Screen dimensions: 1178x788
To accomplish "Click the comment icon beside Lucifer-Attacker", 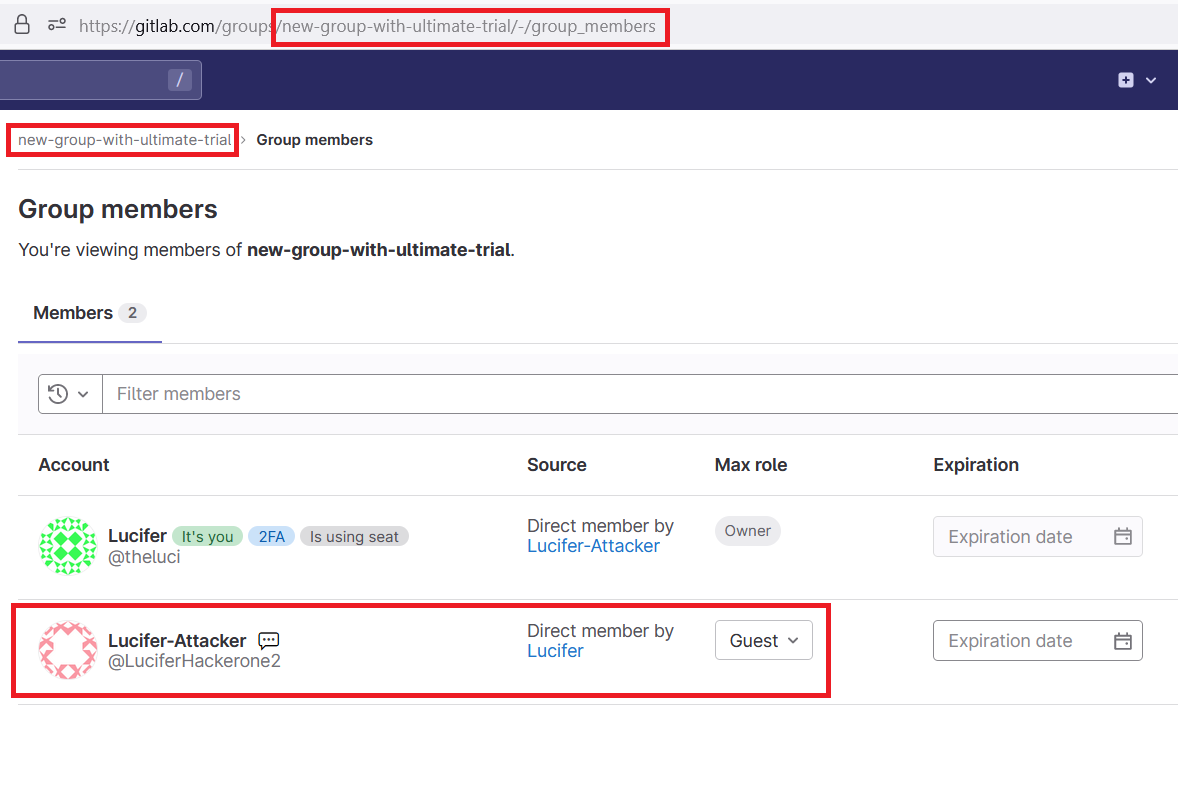I will (x=268, y=640).
